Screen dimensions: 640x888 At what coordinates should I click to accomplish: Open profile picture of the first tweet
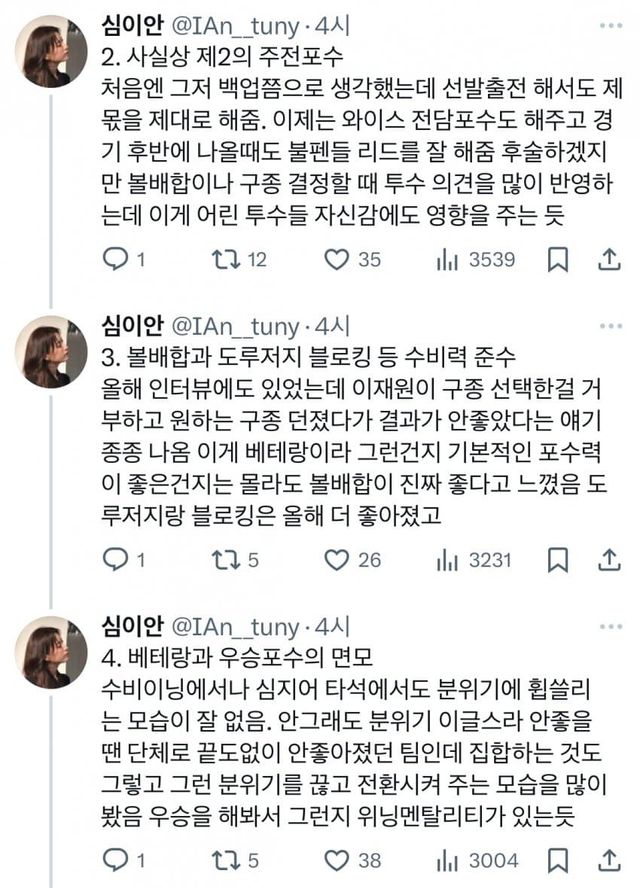click(50, 50)
